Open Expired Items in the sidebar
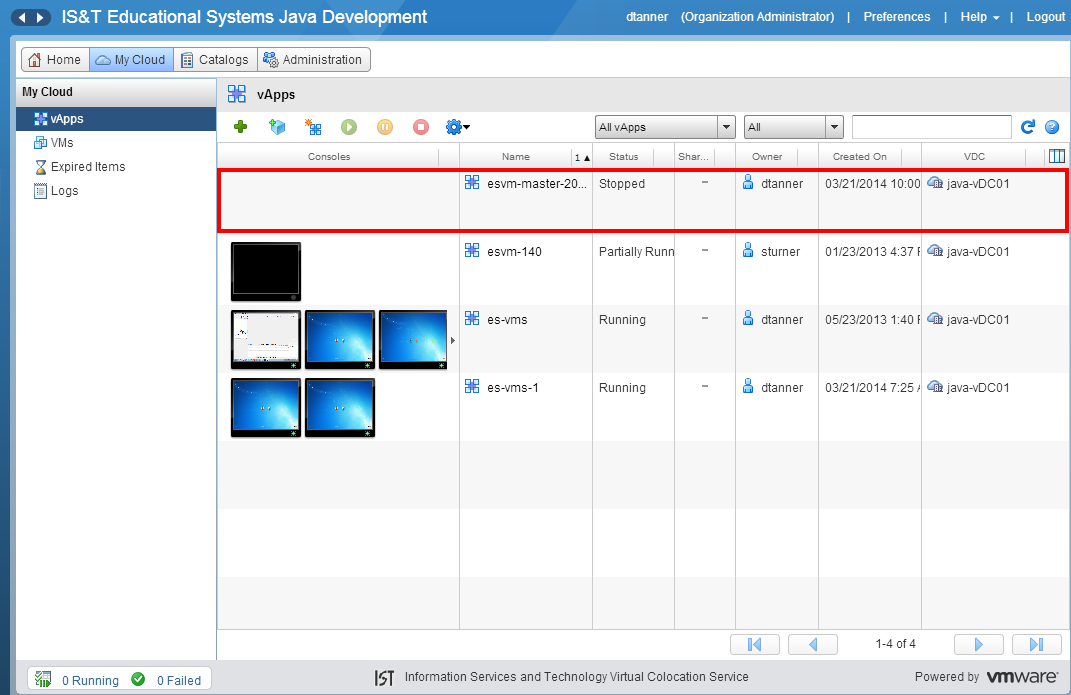Image resolution: width=1071 pixels, height=695 pixels. tap(87, 167)
